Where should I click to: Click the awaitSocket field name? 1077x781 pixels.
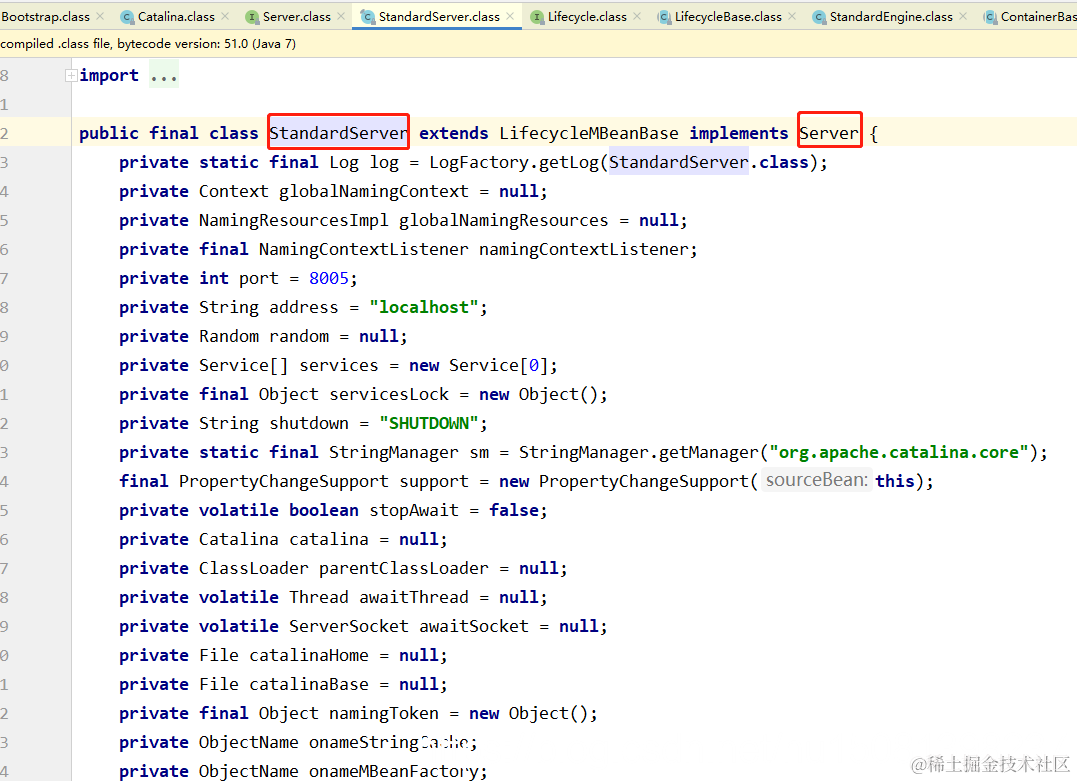pos(474,626)
